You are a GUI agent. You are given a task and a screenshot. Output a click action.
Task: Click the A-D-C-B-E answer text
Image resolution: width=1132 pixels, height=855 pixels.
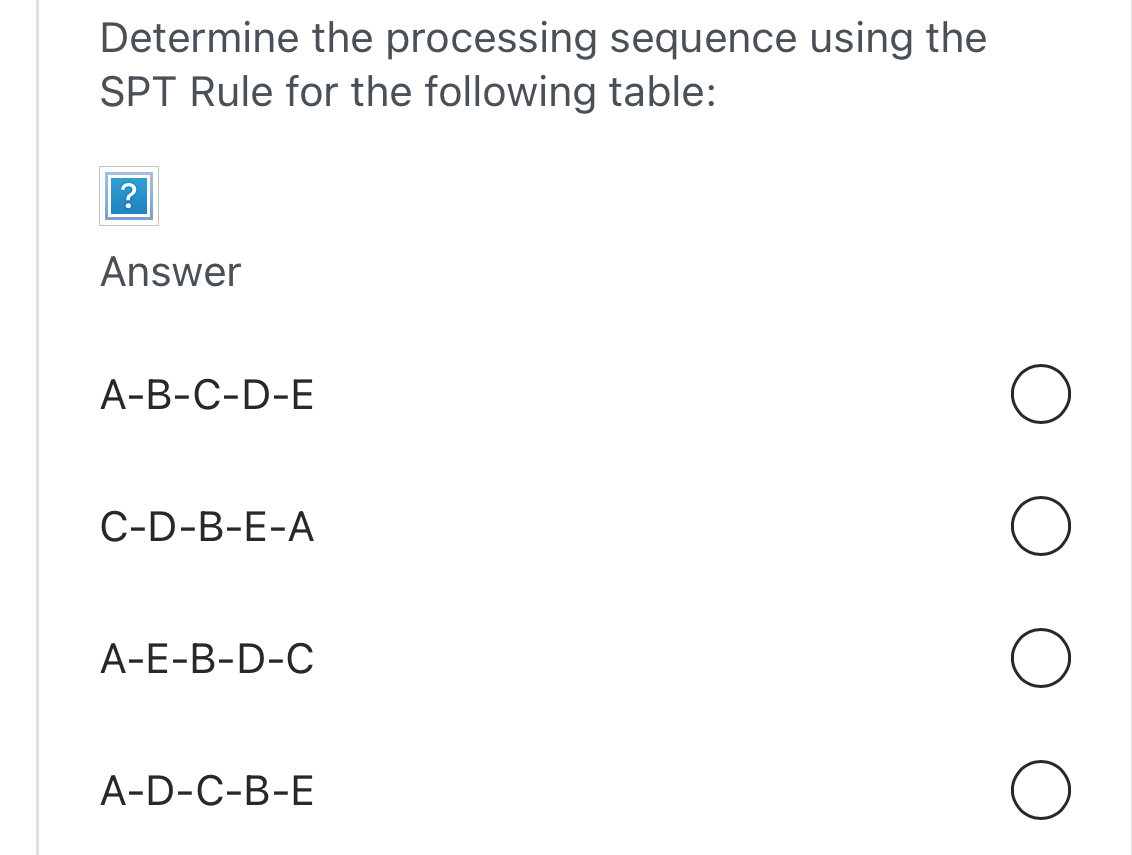(206, 790)
